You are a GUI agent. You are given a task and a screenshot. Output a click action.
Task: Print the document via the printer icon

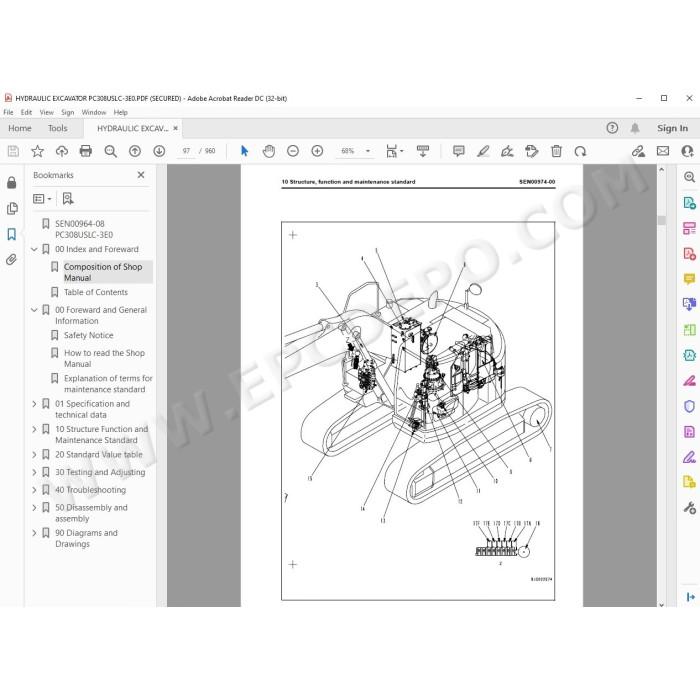(86, 151)
